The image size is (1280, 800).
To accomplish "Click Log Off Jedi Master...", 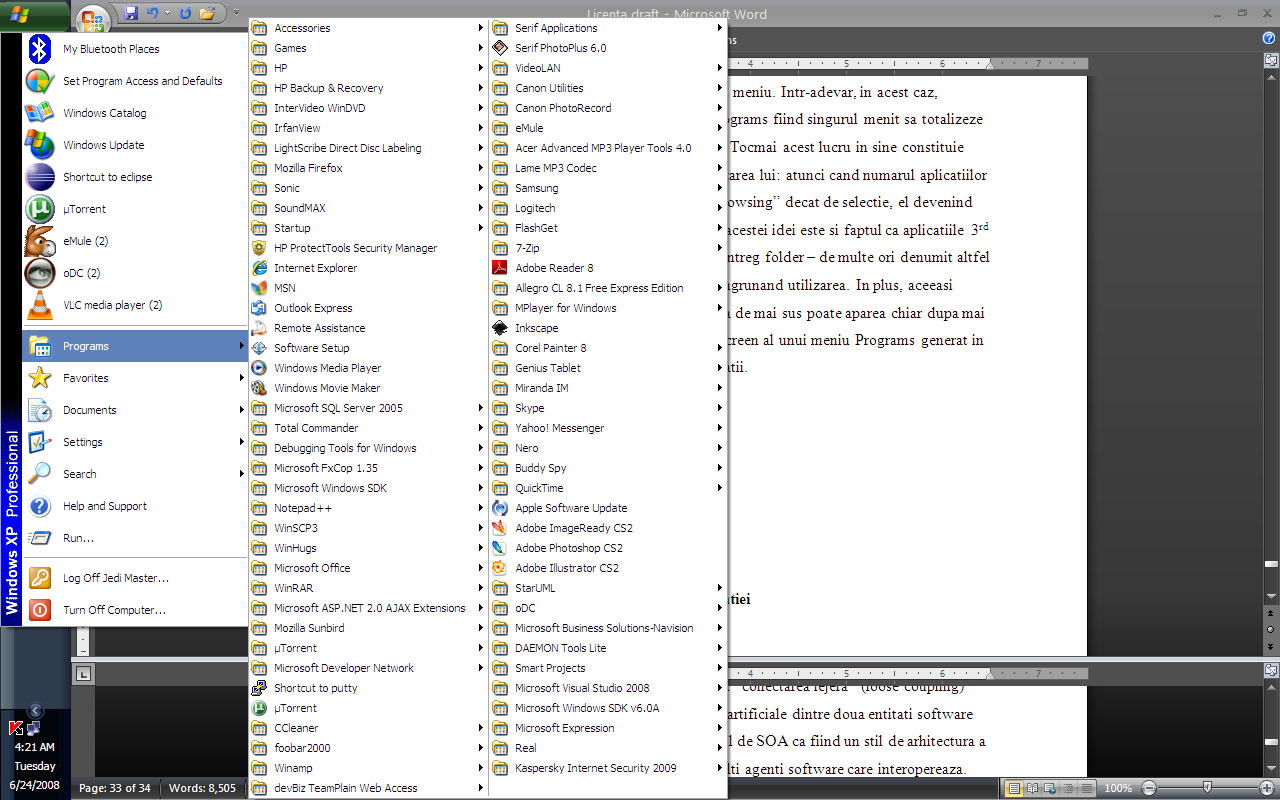I will [136, 578].
